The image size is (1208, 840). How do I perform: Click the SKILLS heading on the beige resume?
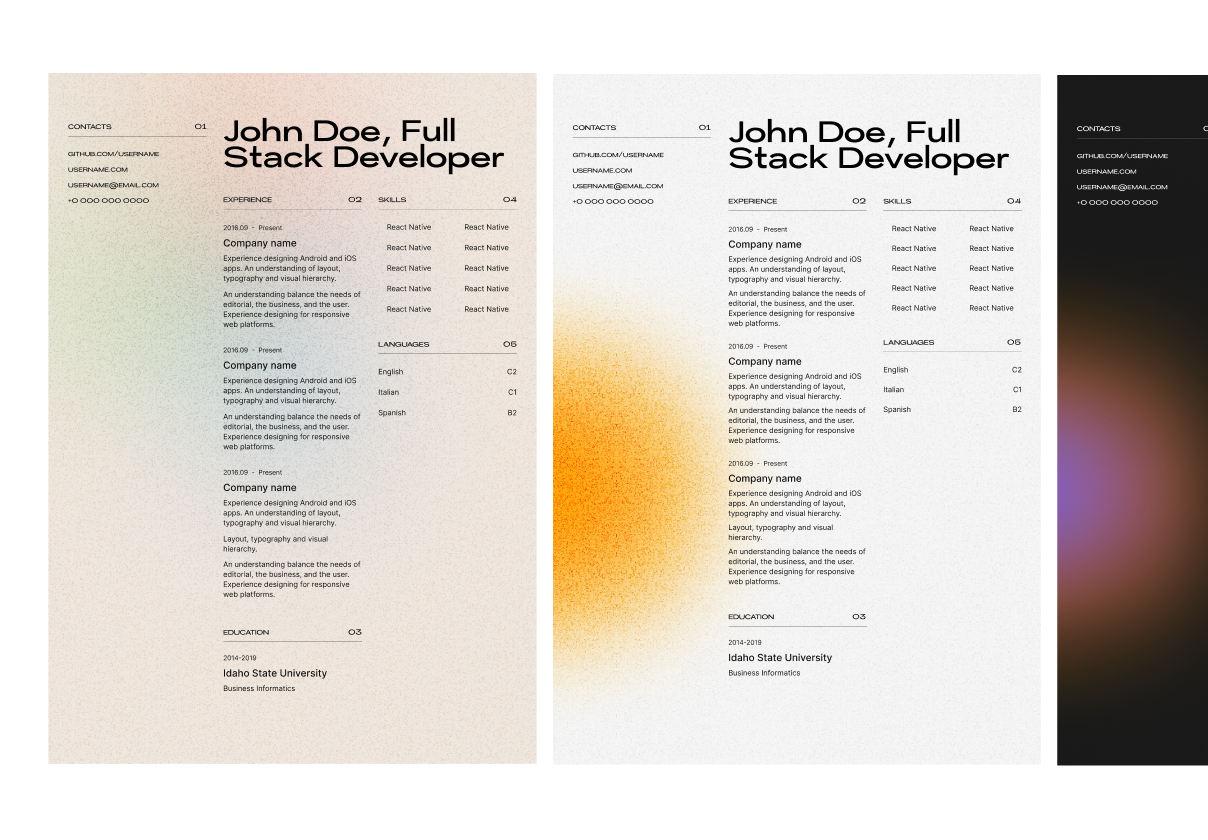(x=392, y=200)
